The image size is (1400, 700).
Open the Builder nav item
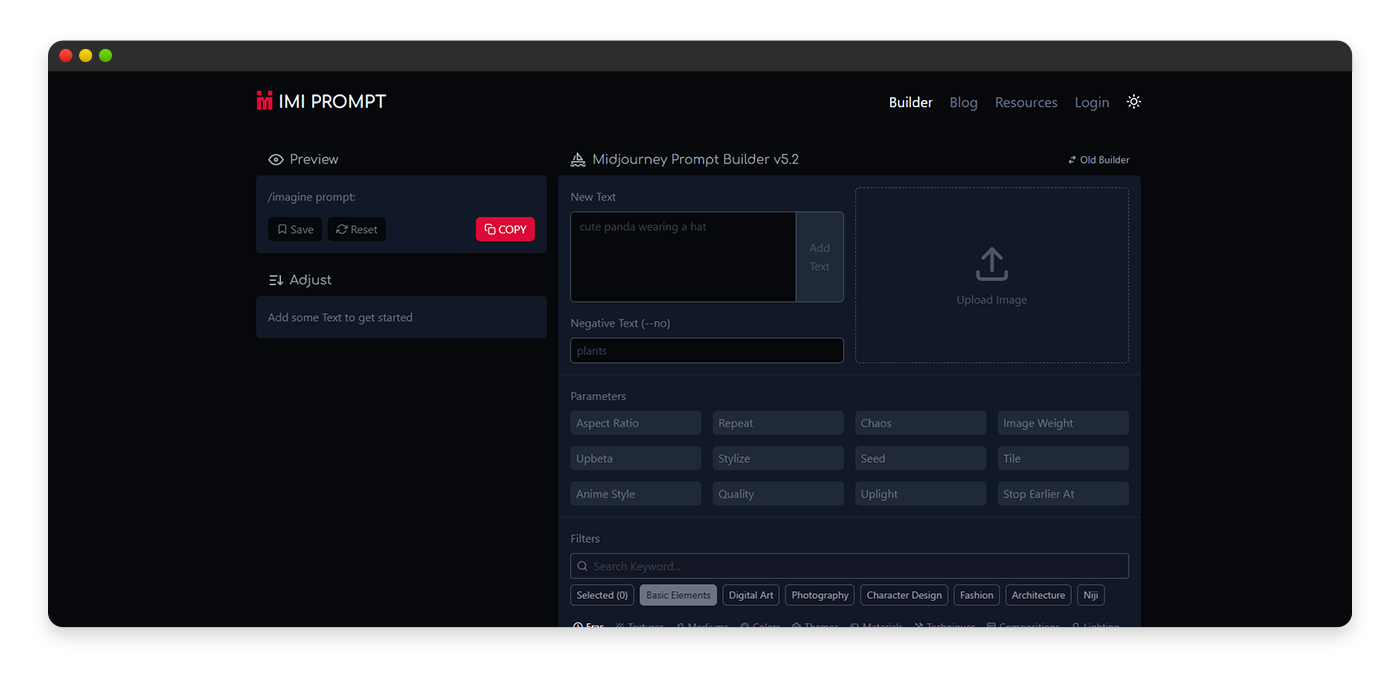tap(911, 102)
